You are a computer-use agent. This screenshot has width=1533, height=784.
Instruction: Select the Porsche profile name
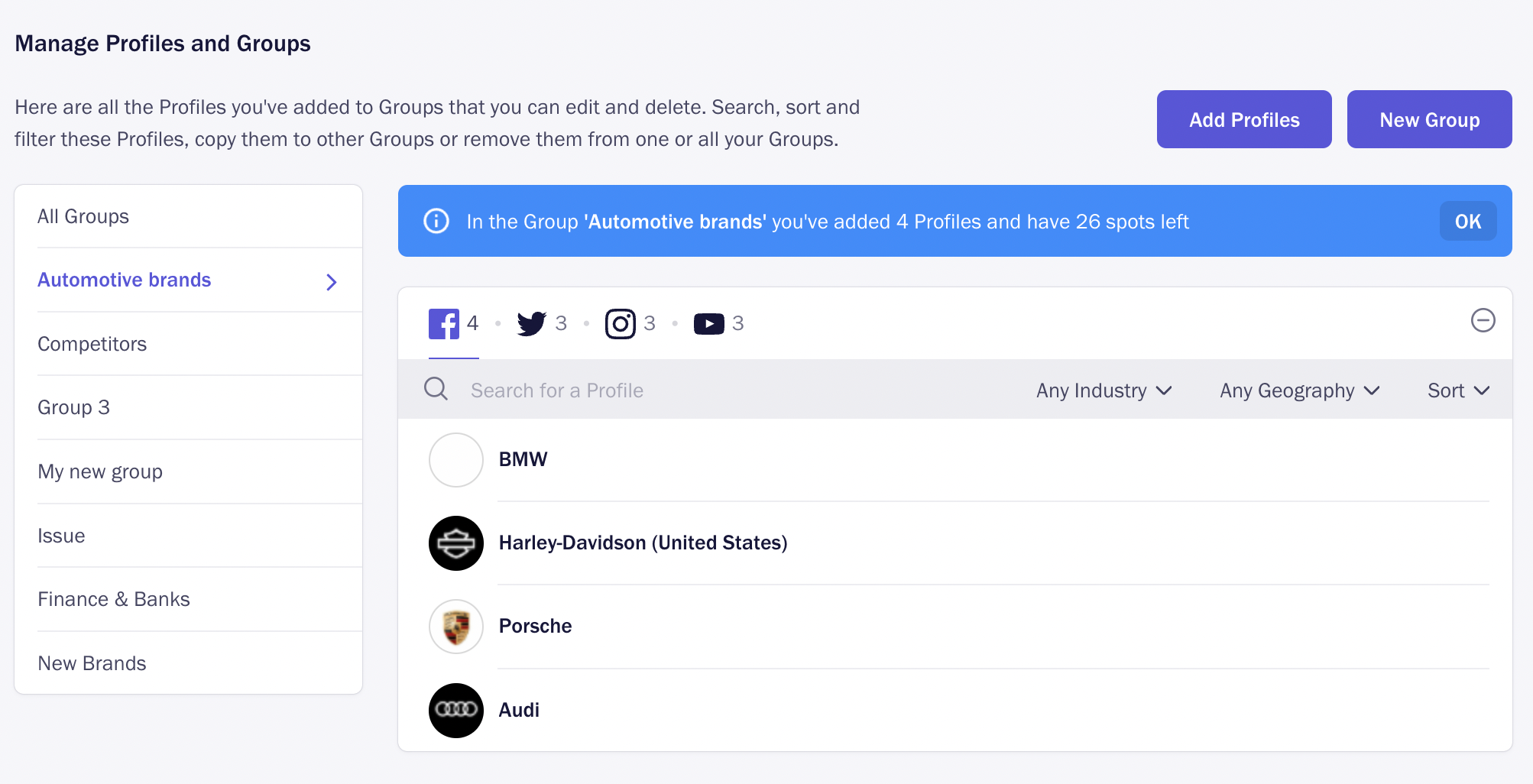pos(535,626)
